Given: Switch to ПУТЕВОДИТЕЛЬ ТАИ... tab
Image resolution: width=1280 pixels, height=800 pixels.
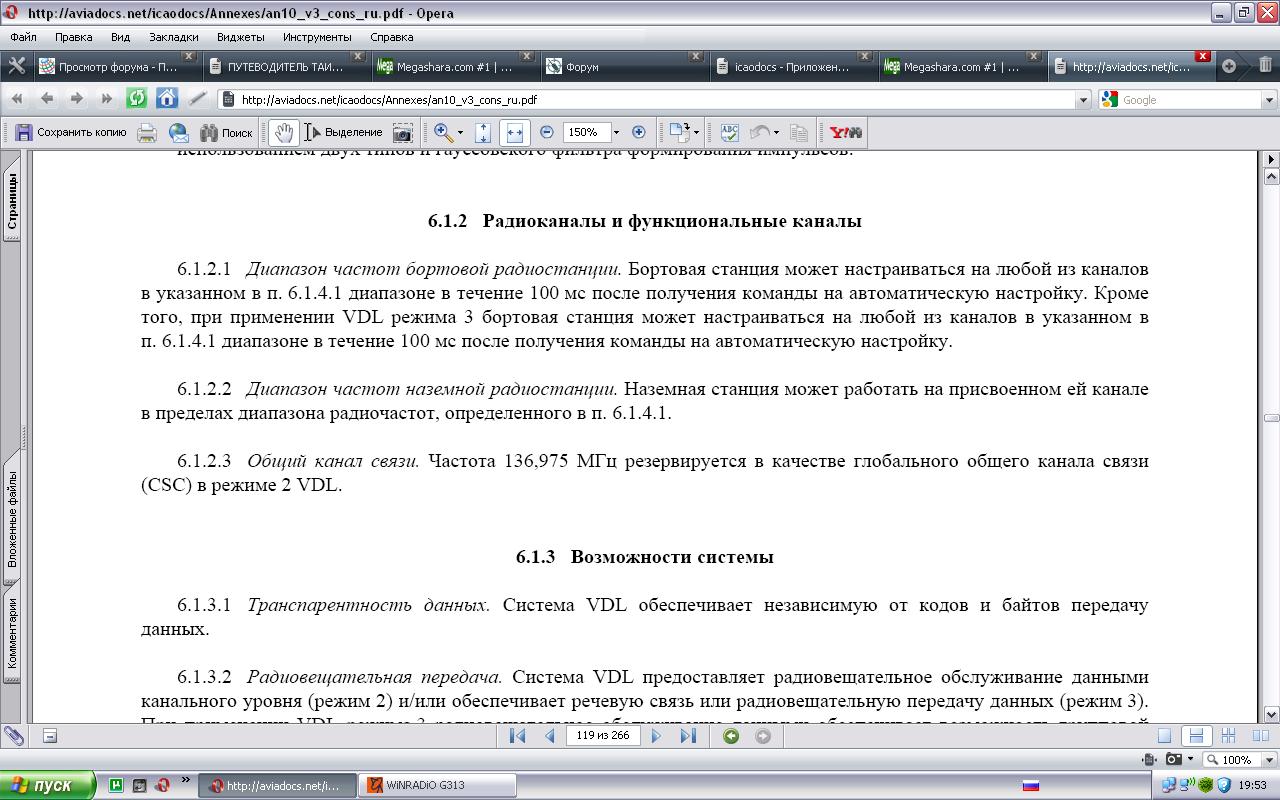Looking at the screenshot, I should (x=285, y=67).
